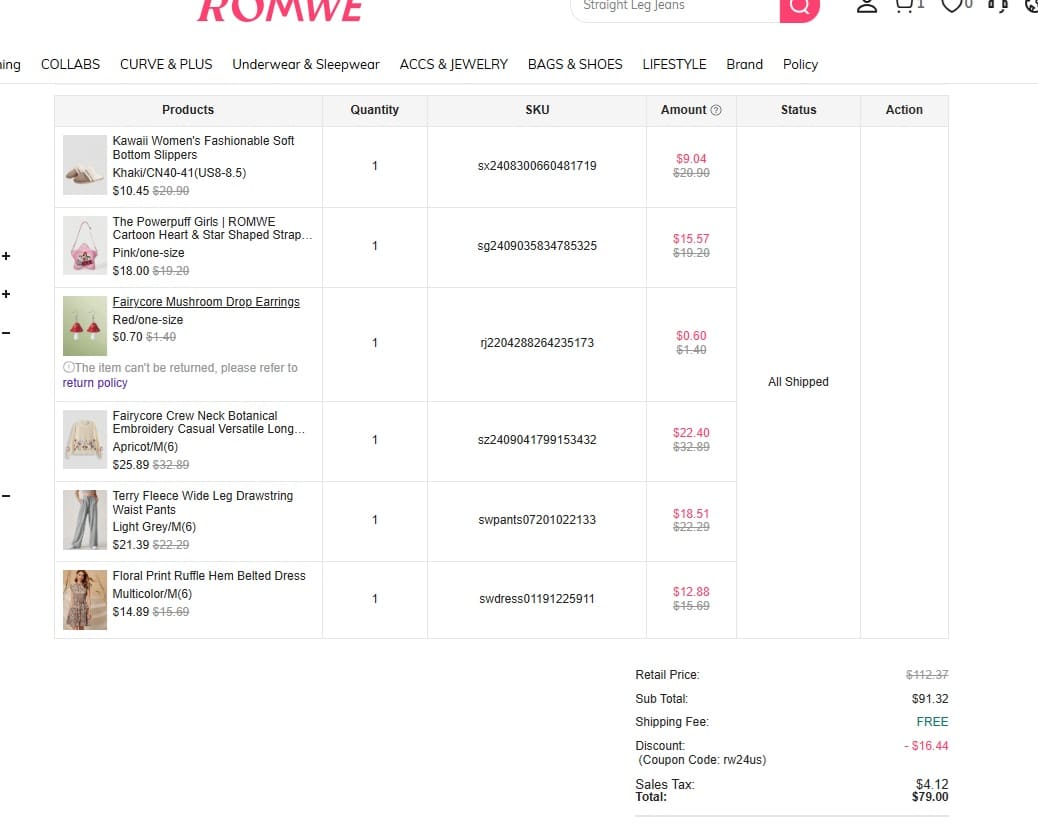Collapse the minus sign beside Terry Fleece pants

(x=6, y=496)
